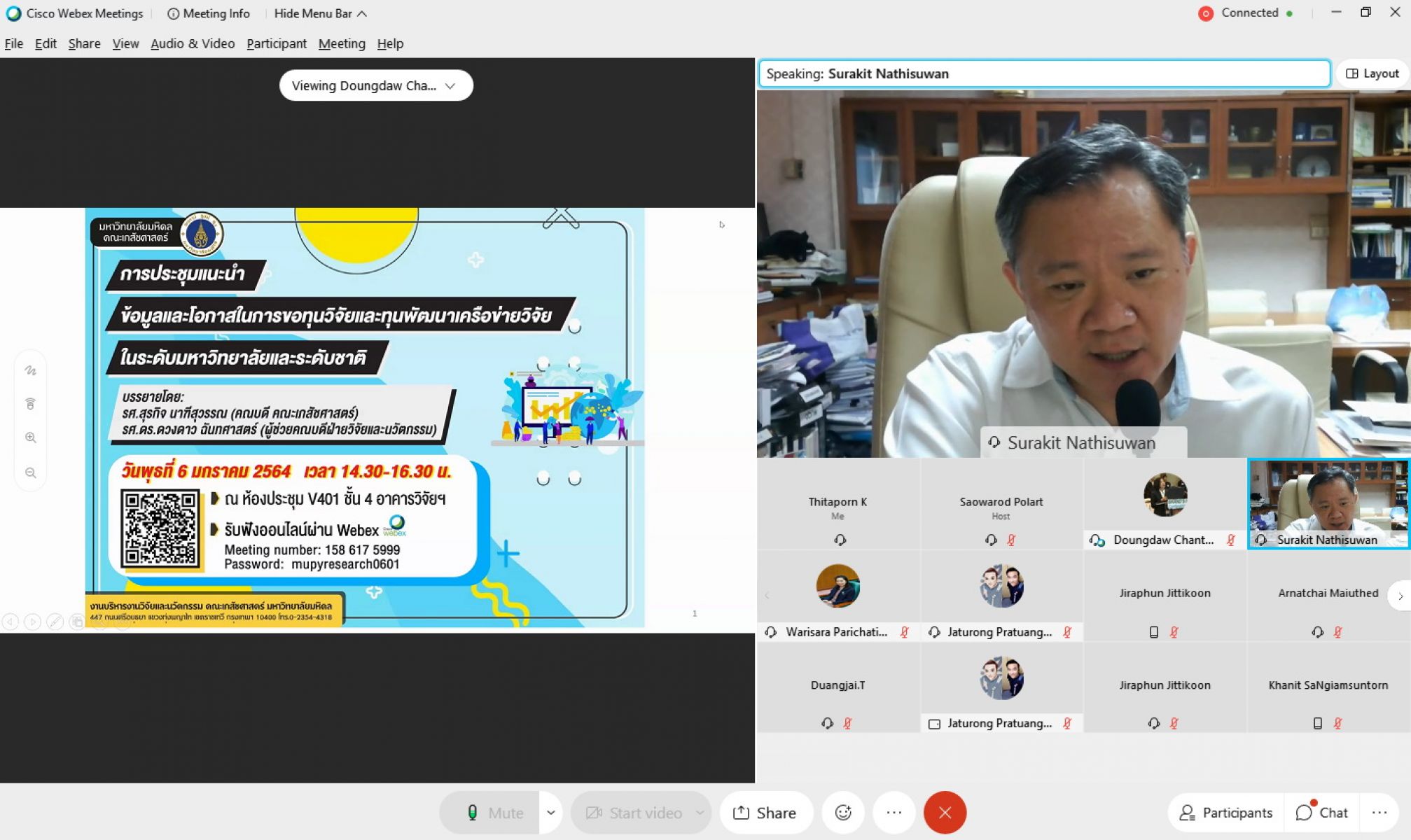
Task: Click the Thitaporn K headset audio icon
Action: click(840, 540)
